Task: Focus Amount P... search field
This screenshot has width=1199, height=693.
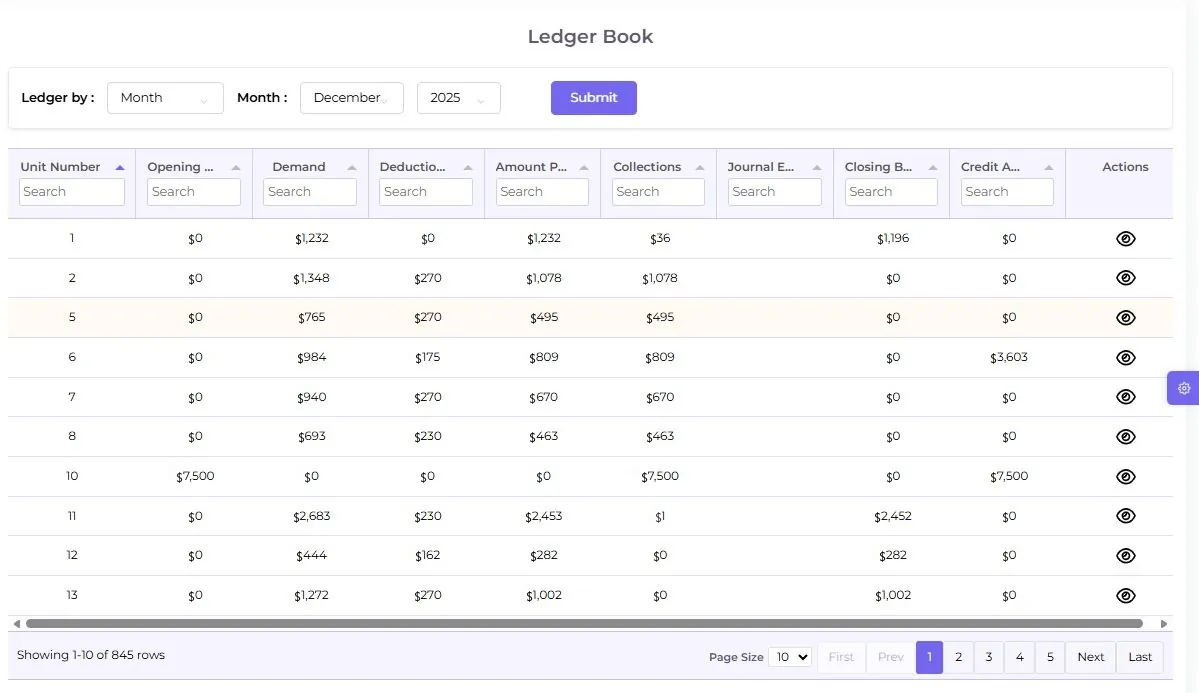Action: coord(542,192)
